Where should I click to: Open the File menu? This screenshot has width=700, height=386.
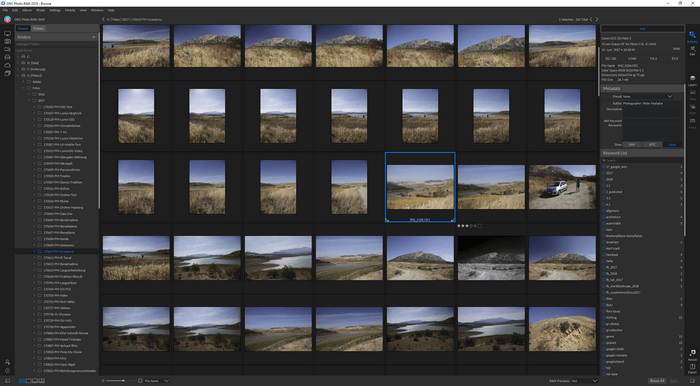click(x=5, y=10)
